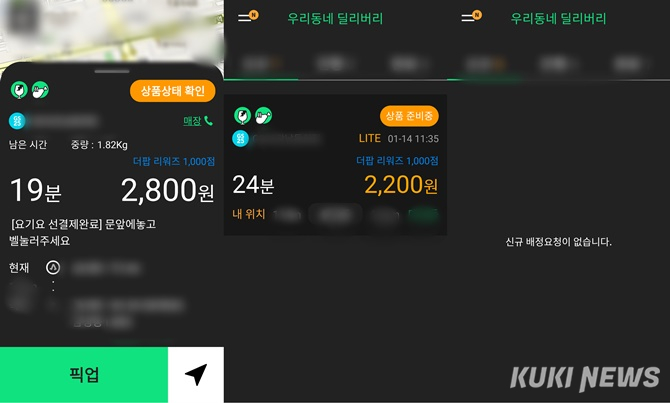Tap the orange 상품상태 확인 button
This screenshot has height=403, width=670.
point(173,91)
